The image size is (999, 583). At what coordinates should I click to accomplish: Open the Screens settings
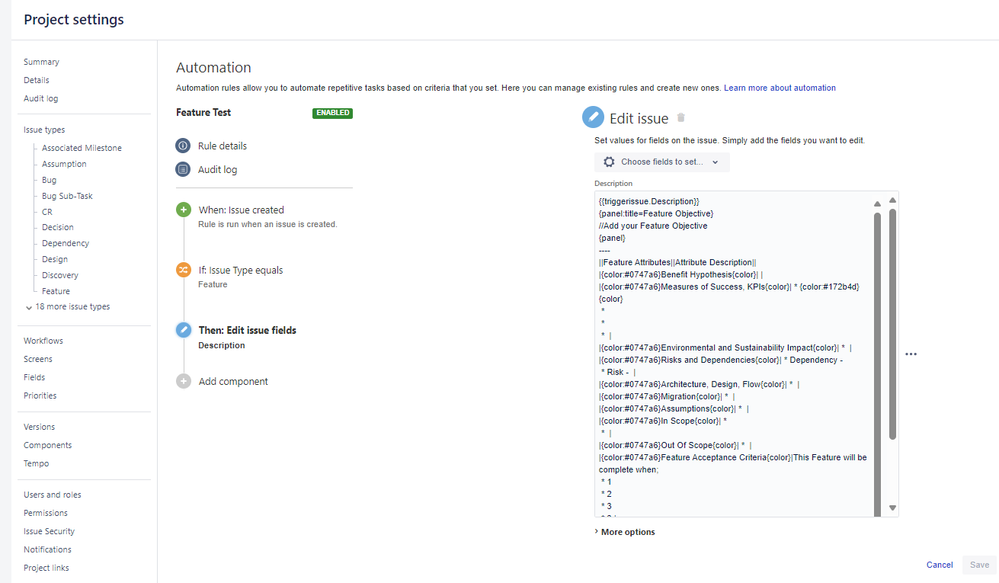point(38,359)
